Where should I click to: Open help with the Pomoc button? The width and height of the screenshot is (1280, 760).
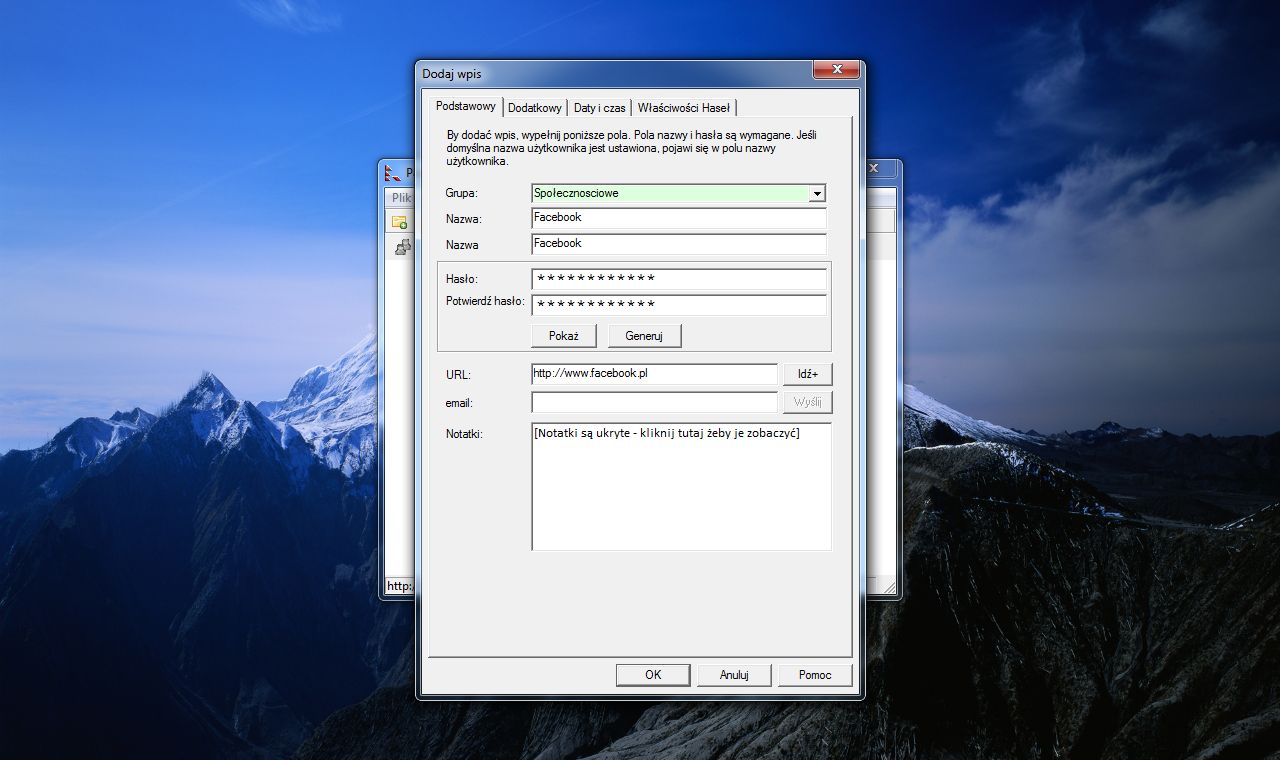pos(815,675)
